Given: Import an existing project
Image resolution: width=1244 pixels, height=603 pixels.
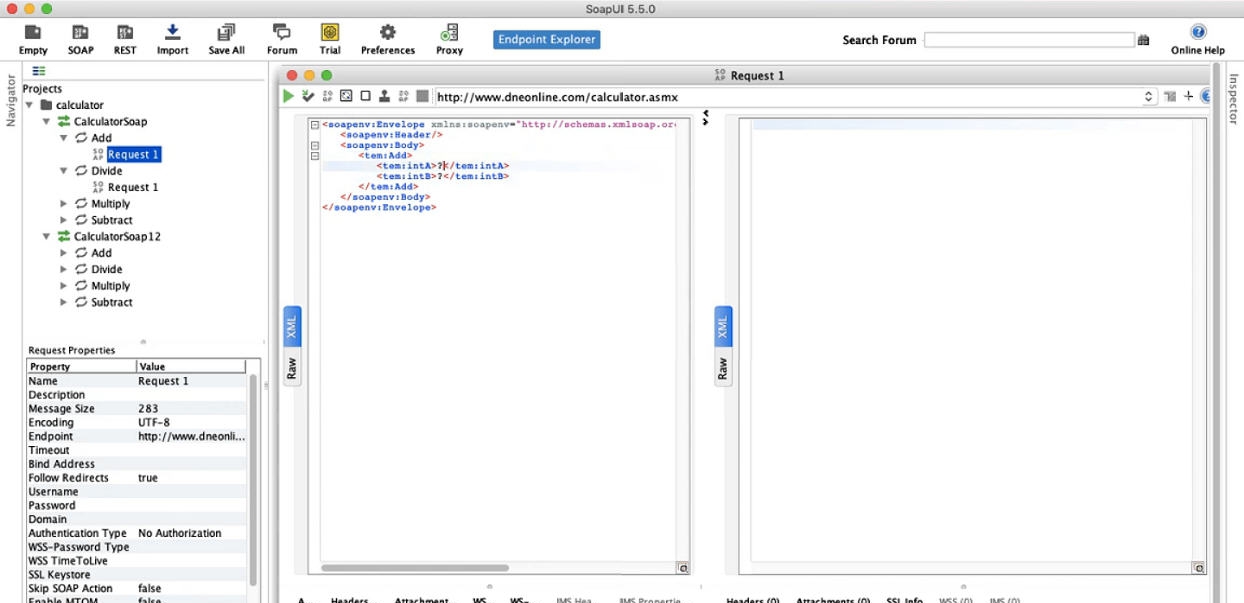Looking at the screenshot, I should coord(172,38).
